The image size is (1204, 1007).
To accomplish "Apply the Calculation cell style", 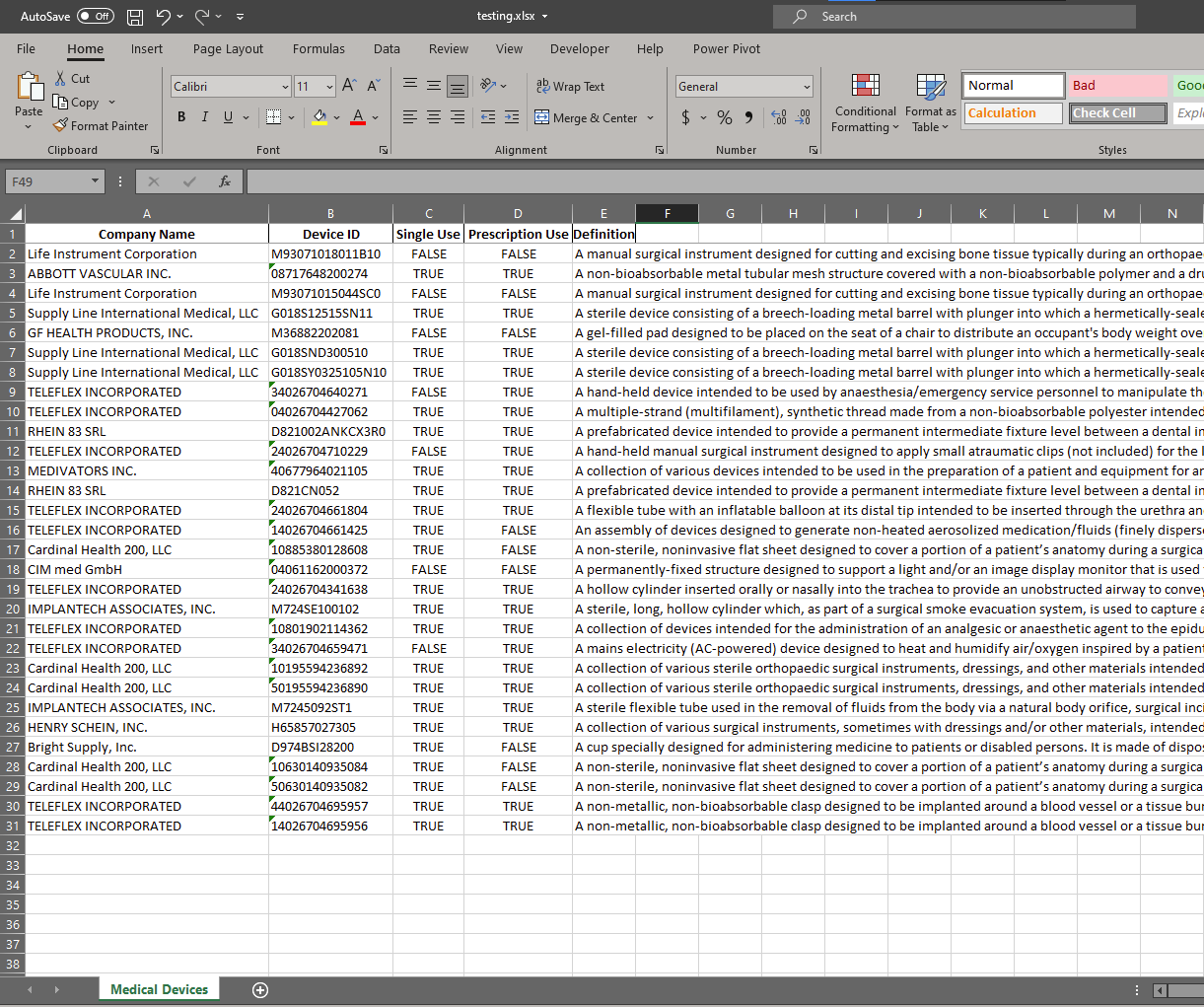I will click(1013, 113).
